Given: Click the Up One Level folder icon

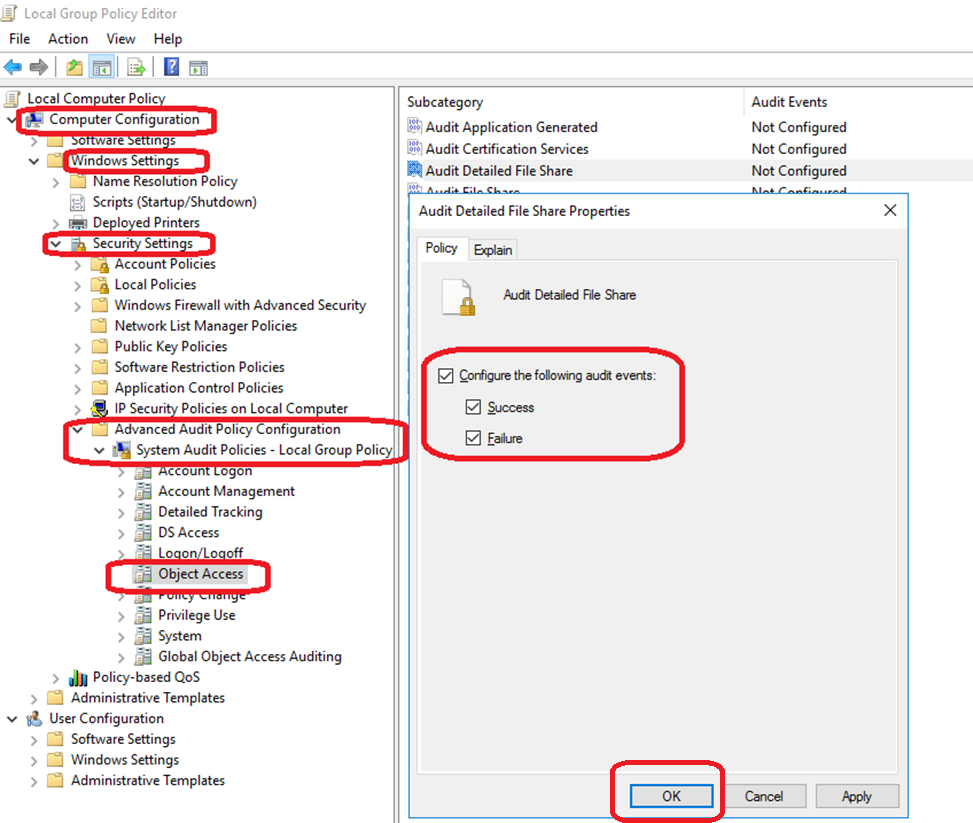Looking at the screenshot, I should pyautogui.click(x=74, y=67).
